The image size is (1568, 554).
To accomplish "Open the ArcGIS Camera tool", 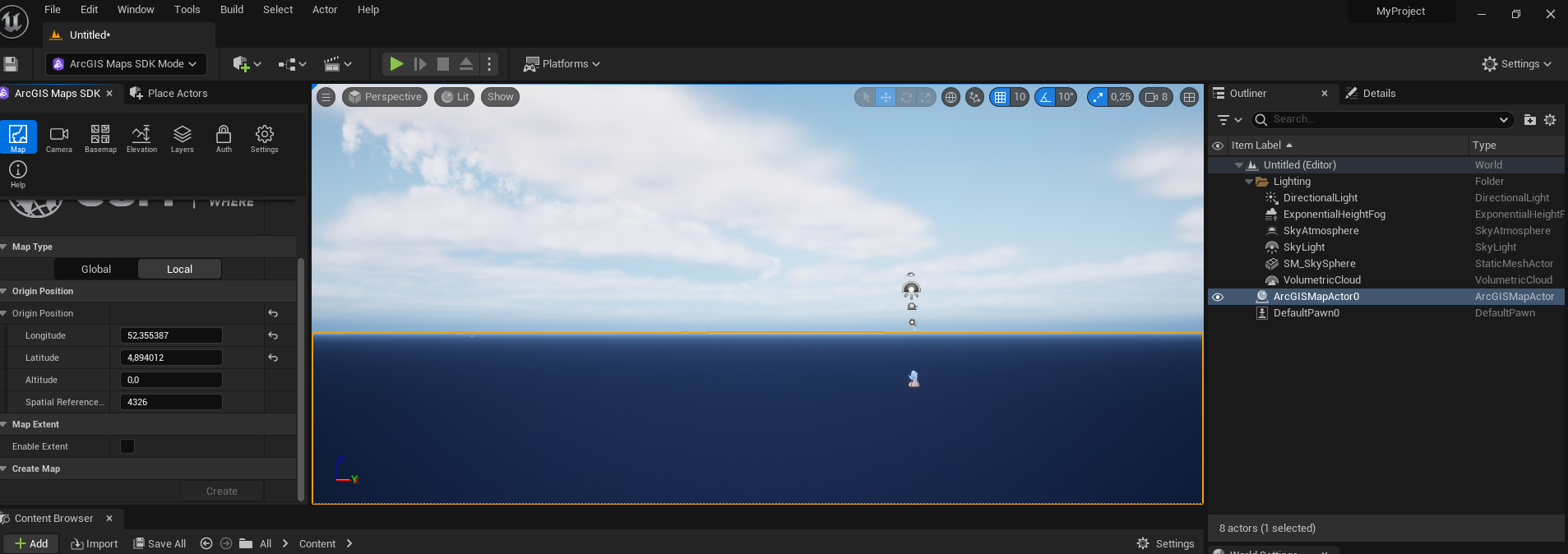I will pyautogui.click(x=59, y=137).
